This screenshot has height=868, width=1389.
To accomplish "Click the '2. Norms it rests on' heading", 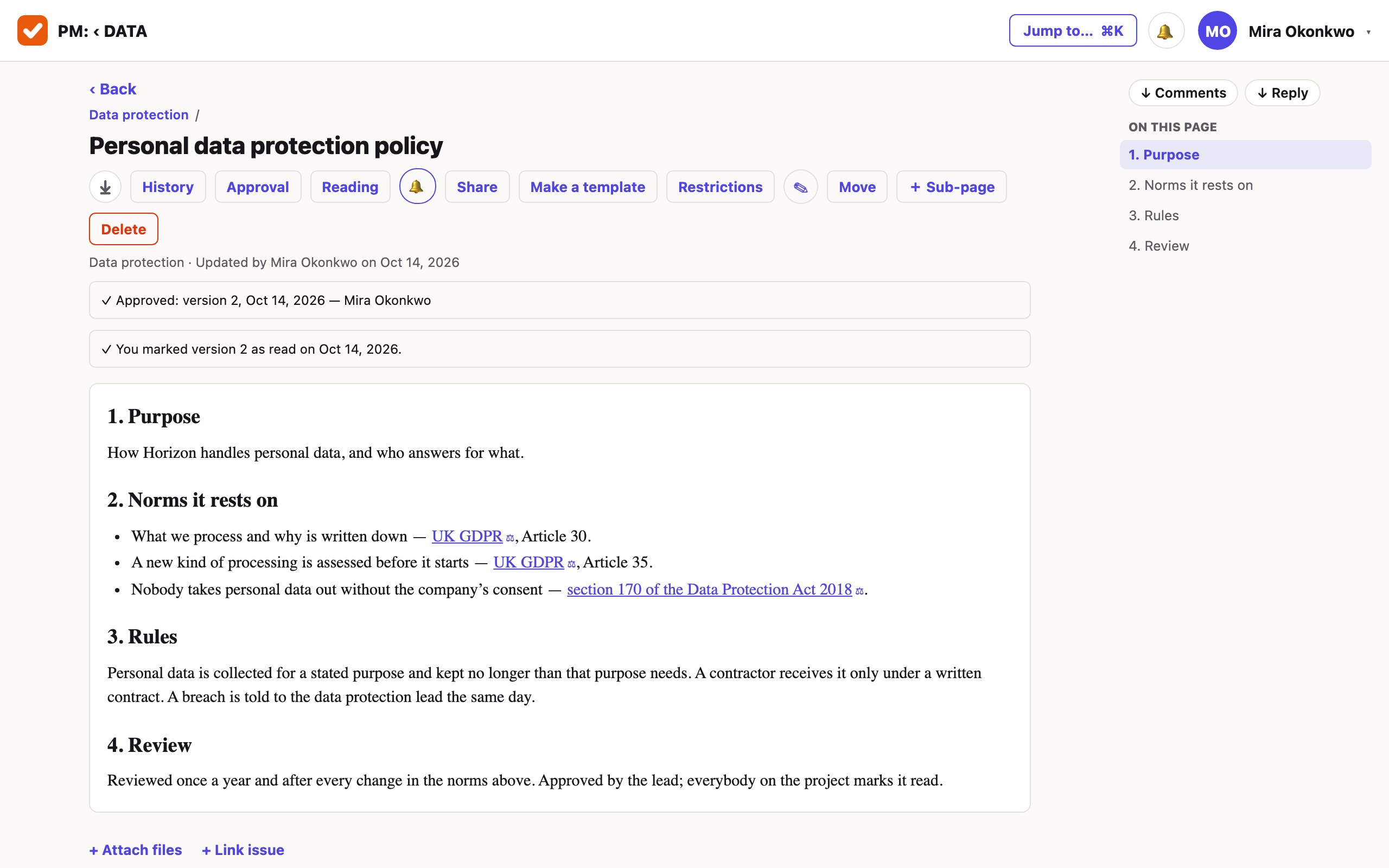I will (192, 500).
